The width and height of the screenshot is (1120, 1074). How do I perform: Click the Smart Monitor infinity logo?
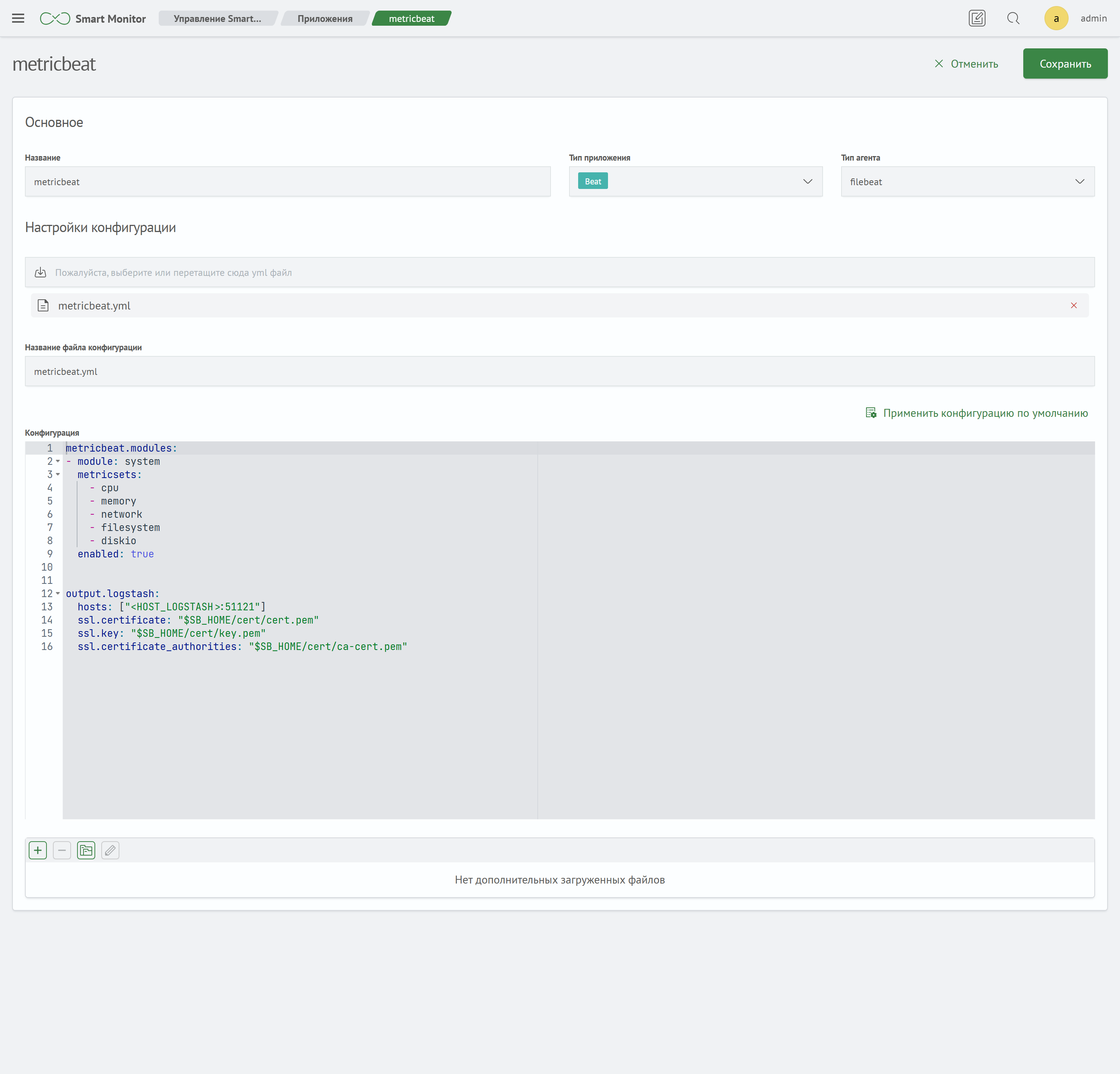[55, 18]
